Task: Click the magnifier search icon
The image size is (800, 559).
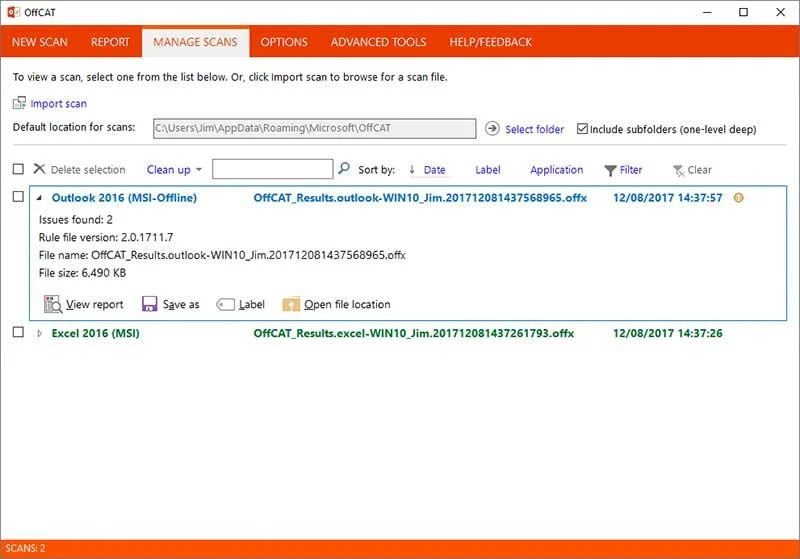Action: (344, 168)
